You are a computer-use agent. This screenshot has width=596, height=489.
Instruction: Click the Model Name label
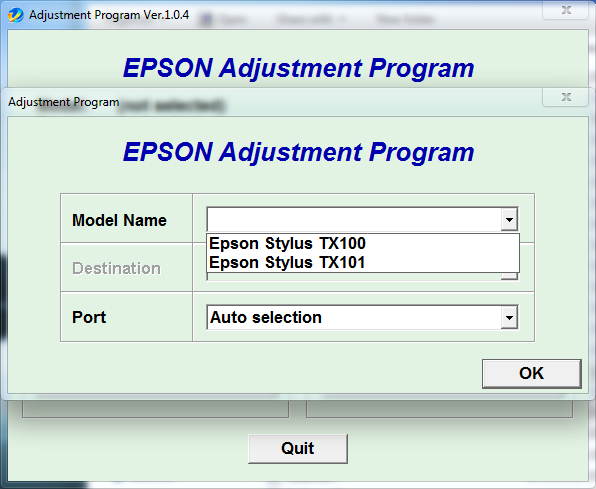[x=119, y=220]
